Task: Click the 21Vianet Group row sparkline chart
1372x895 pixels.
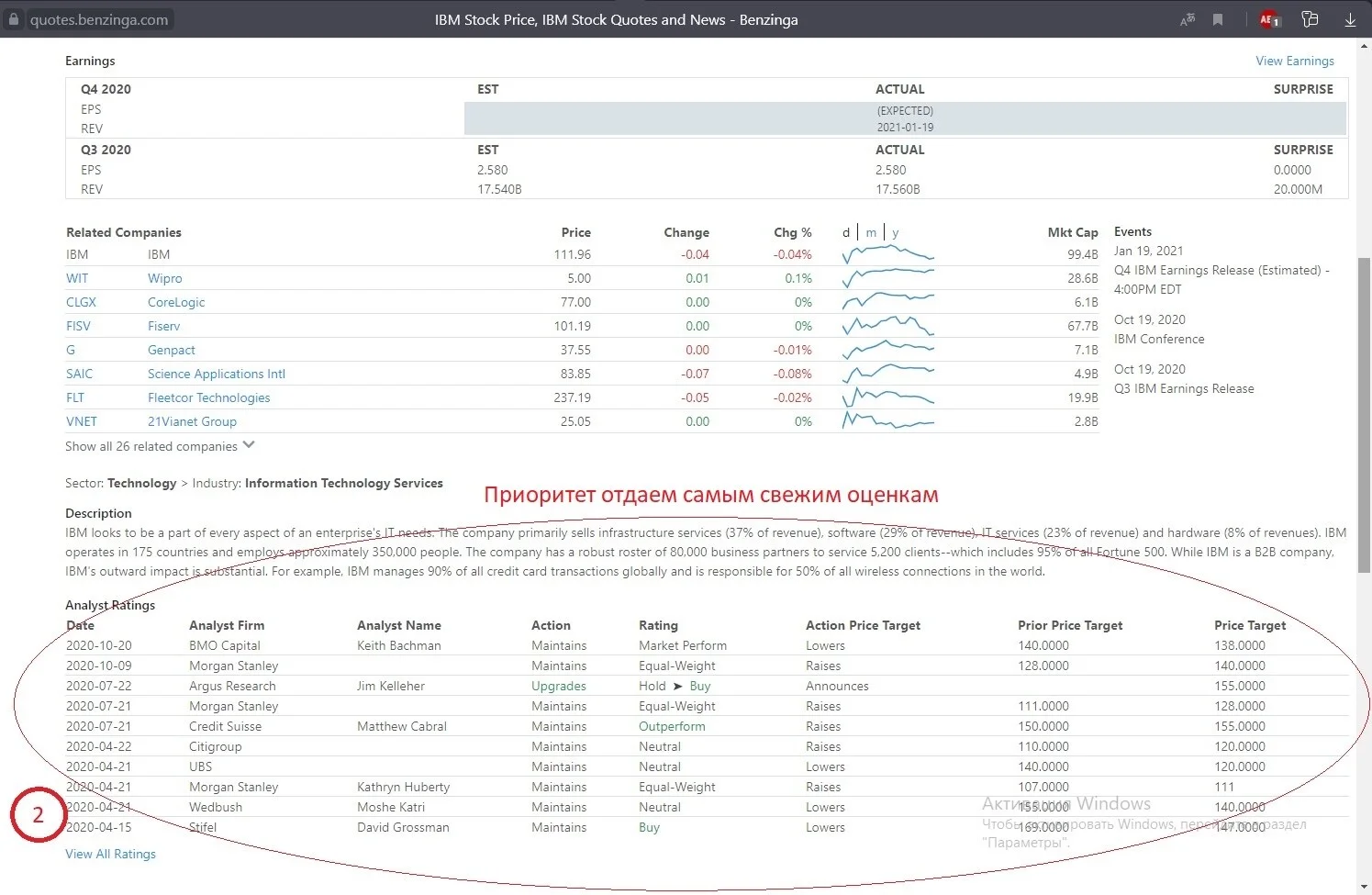Action: coord(888,420)
